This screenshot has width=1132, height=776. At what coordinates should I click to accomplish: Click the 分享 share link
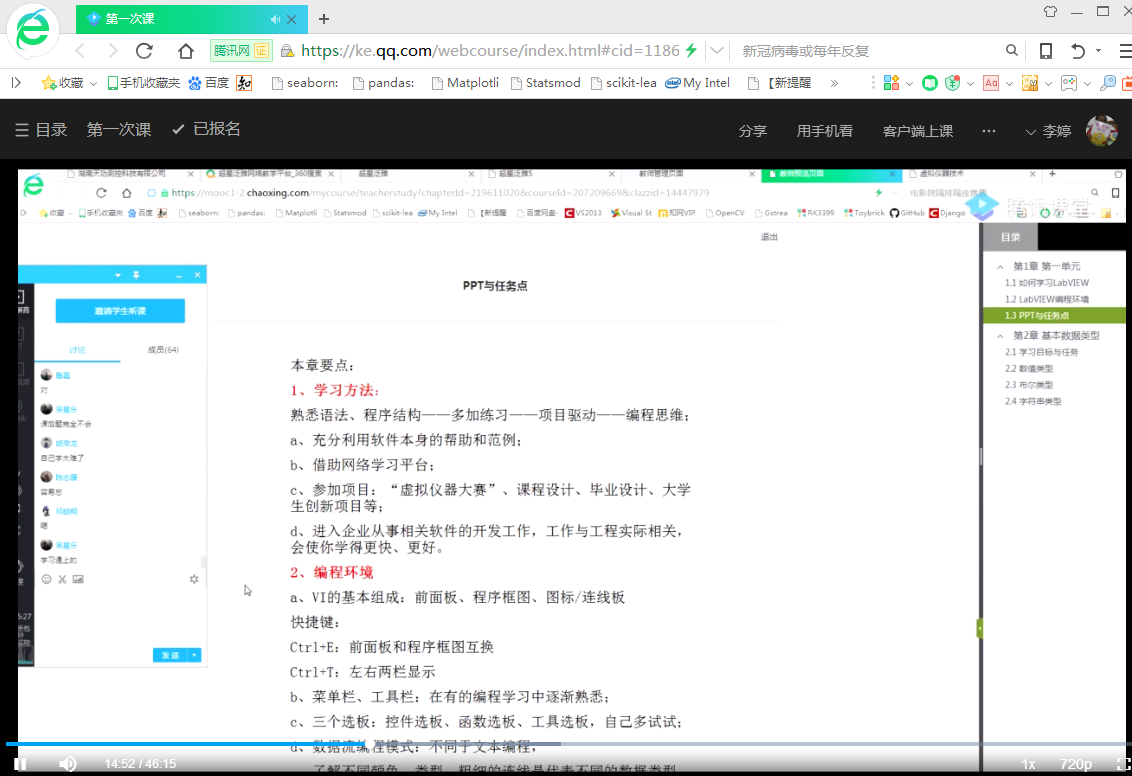click(753, 131)
